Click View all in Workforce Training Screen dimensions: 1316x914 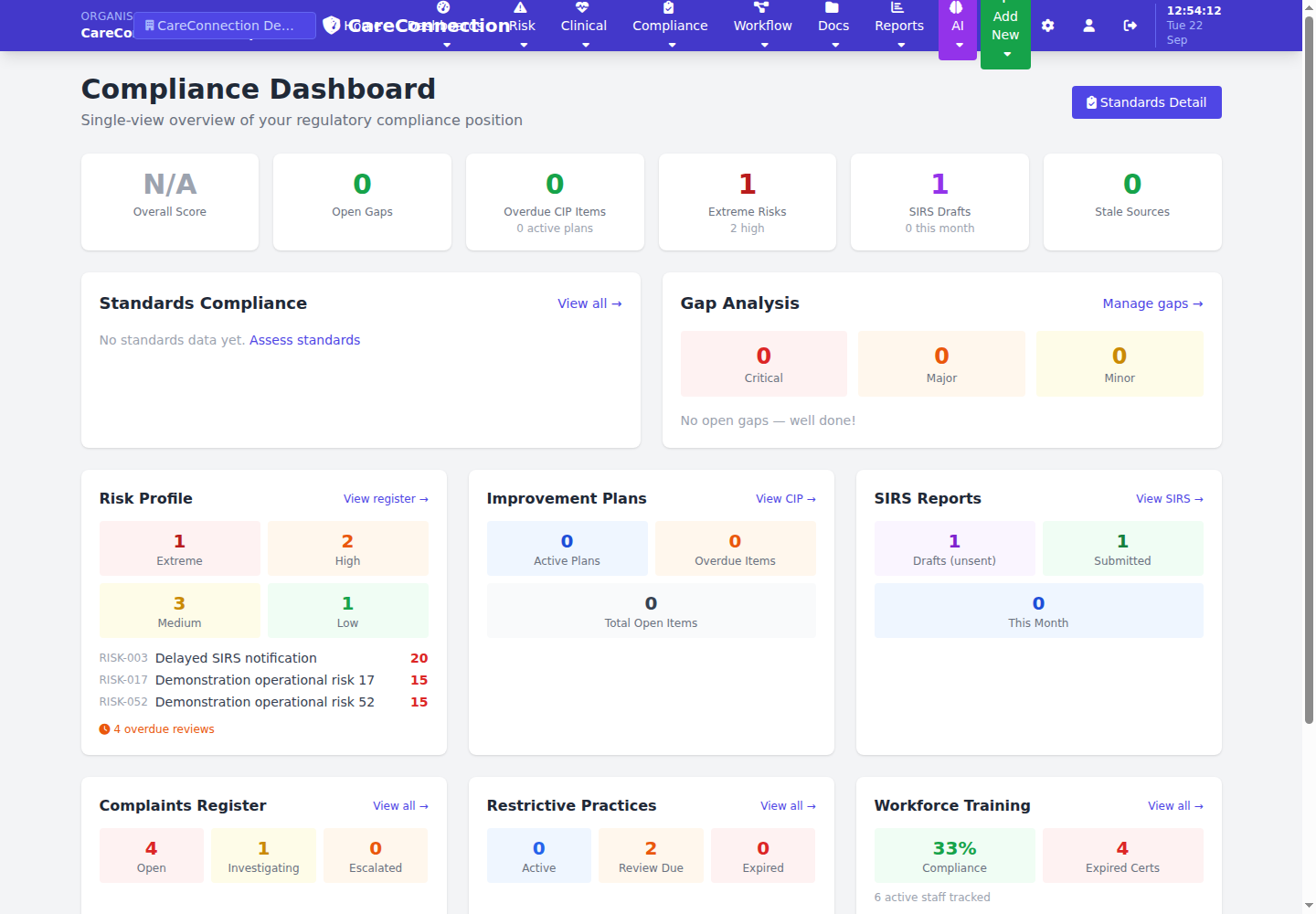point(1175,806)
